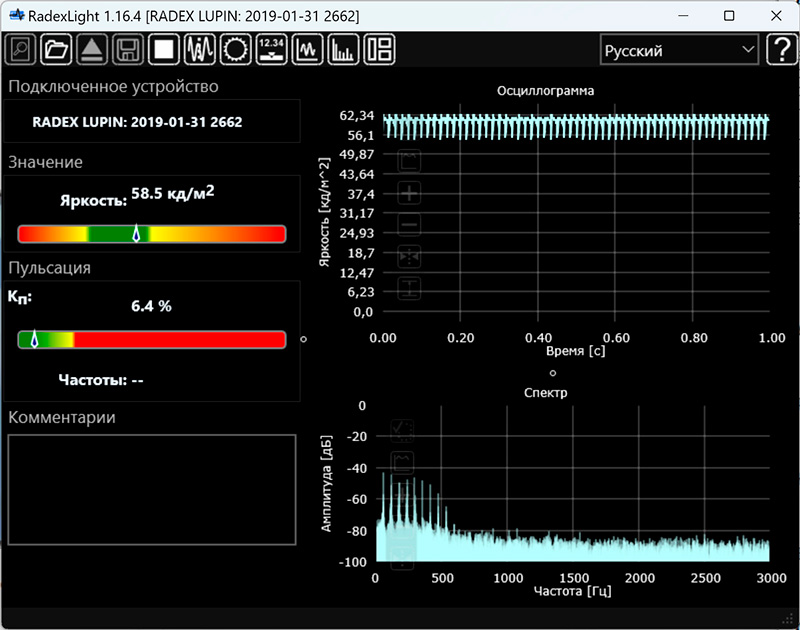Stop measurement with white square button
The width and height of the screenshot is (800, 630).
tap(163, 49)
